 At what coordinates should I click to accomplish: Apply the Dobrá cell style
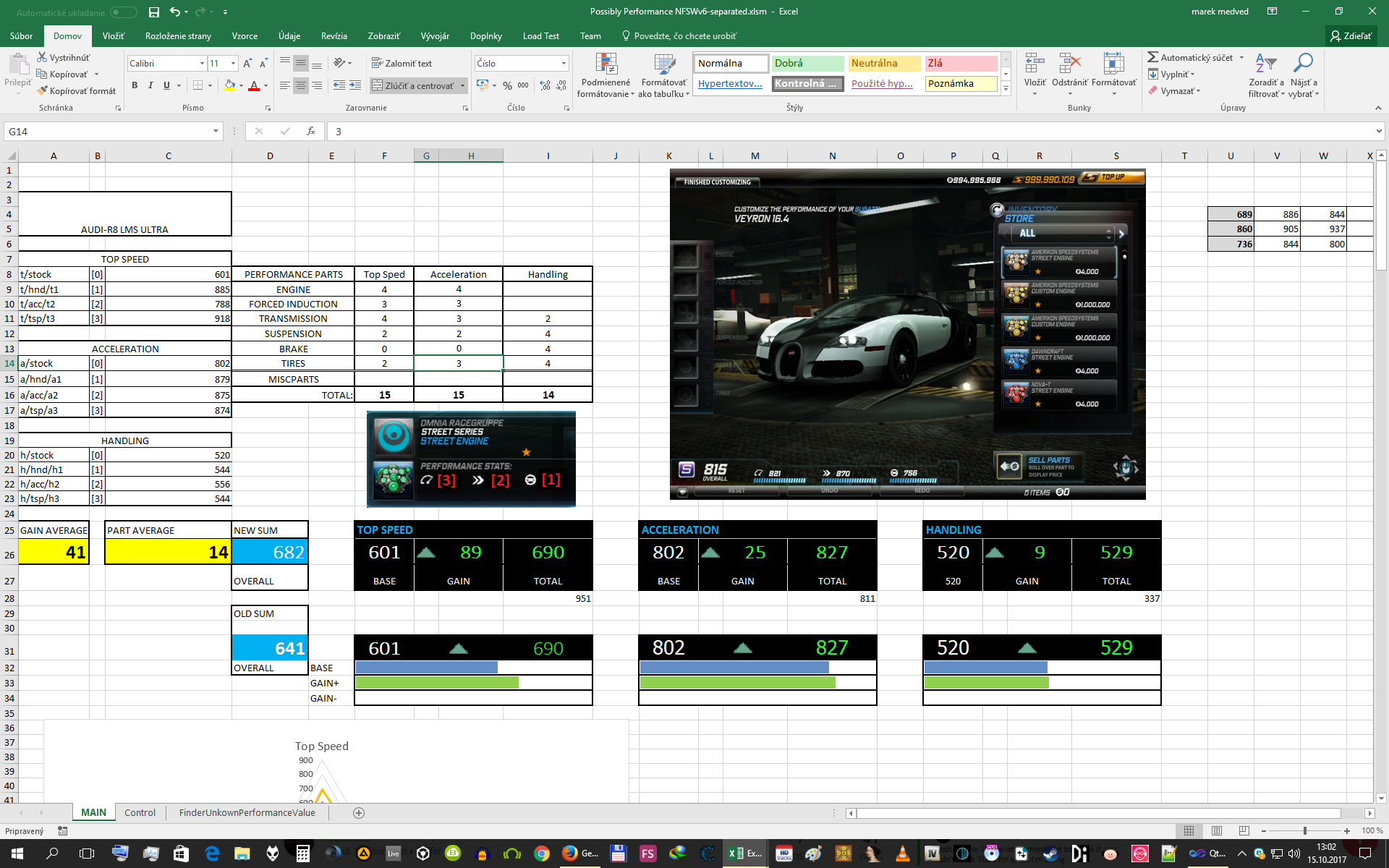click(x=807, y=64)
